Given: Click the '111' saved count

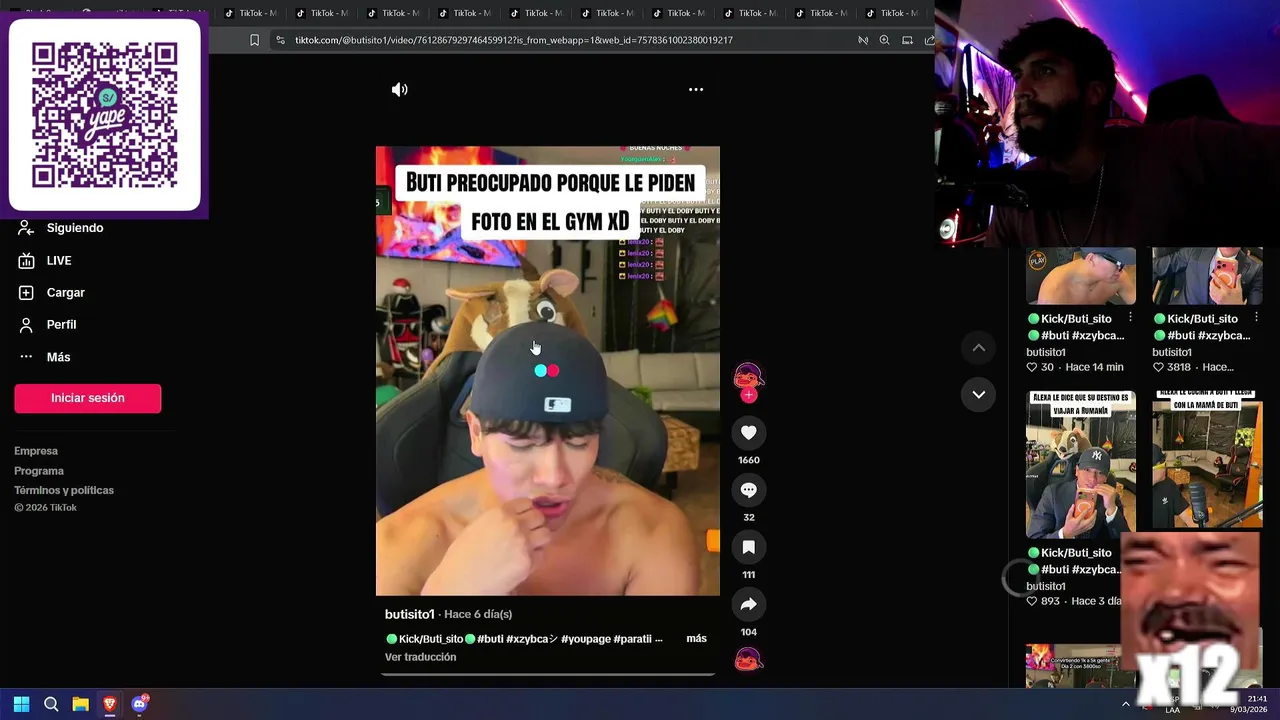Looking at the screenshot, I should coord(748,575).
